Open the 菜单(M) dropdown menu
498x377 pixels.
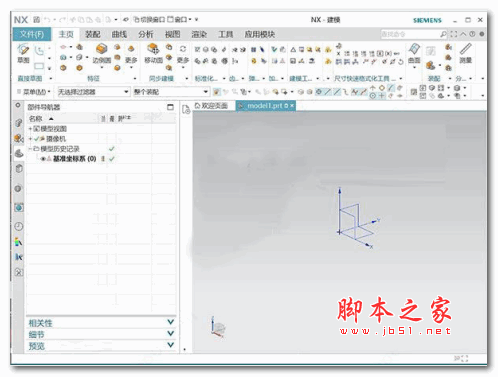point(36,91)
